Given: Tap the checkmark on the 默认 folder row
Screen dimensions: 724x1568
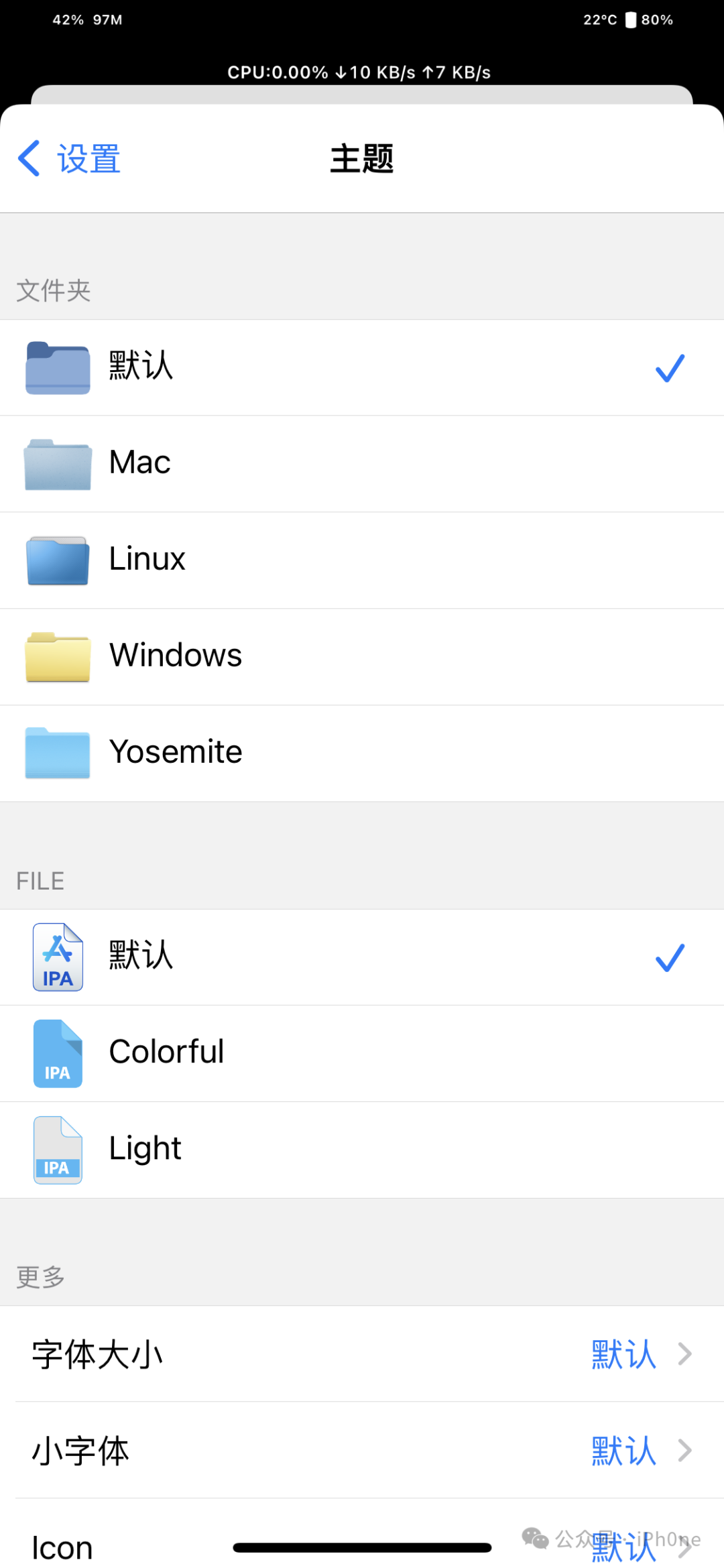Looking at the screenshot, I should click(x=670, y=368).
